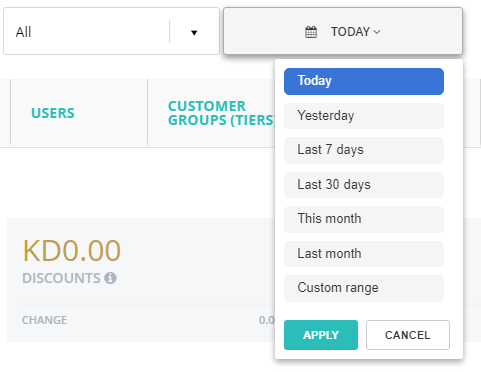Click the DISCOUNTS label text

coord(61,278)
